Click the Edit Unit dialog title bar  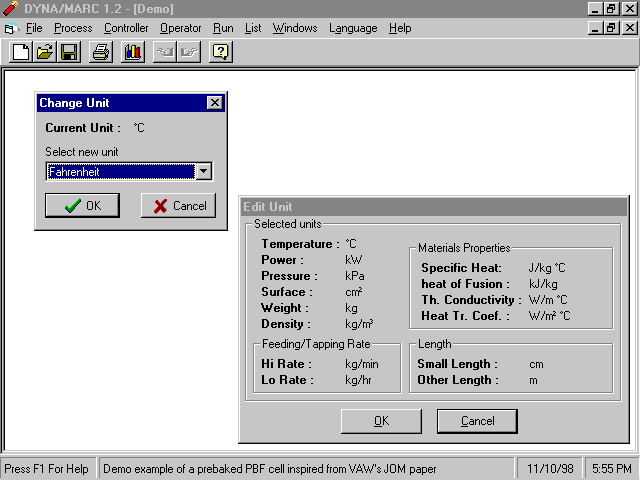click(x=434, y=207)
